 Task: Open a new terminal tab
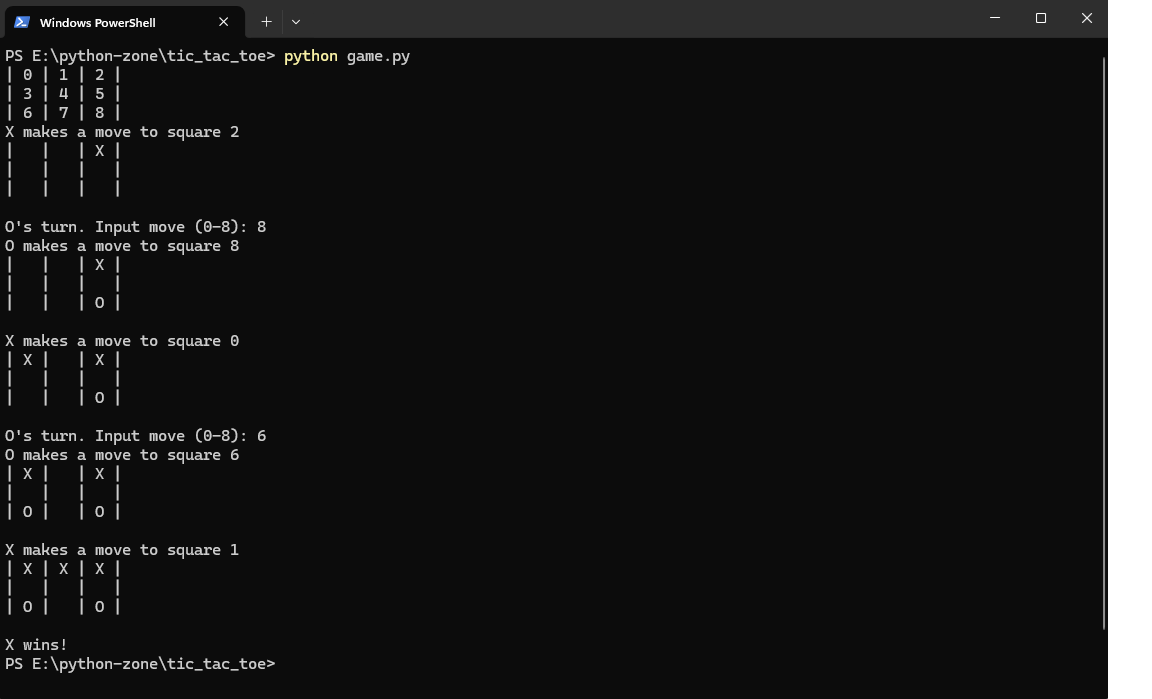[x=266, y=21]
